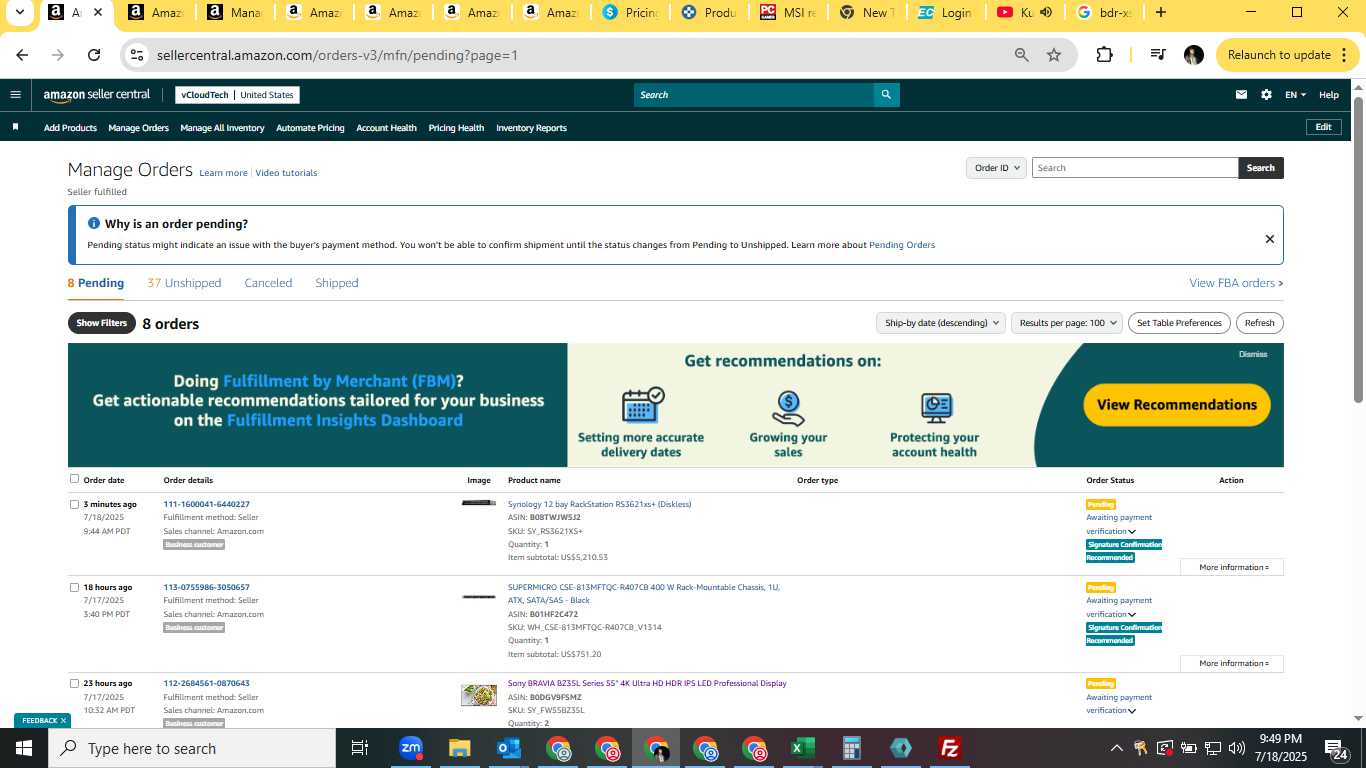
Task: Open Manage All Inventory menu
Action: [x=222, y=128]
